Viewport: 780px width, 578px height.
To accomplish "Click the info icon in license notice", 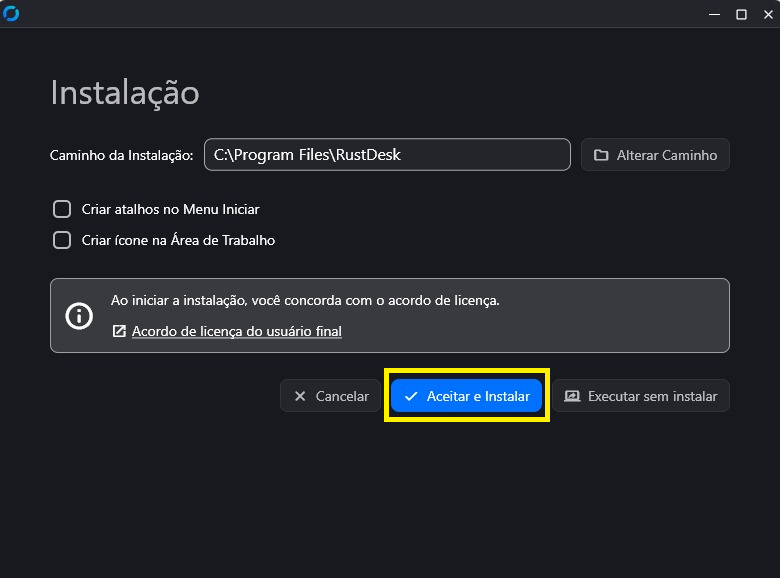I will (x=79, y=316).
